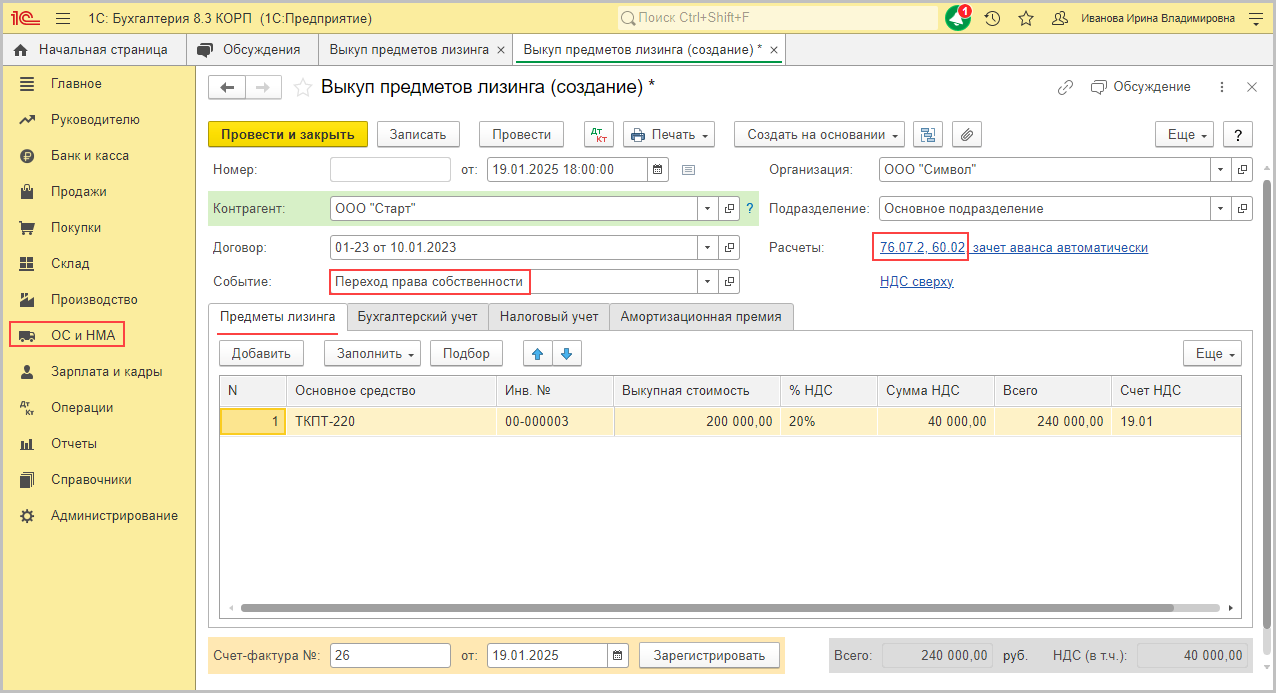Expand Создать на основании dropdown

819,134
